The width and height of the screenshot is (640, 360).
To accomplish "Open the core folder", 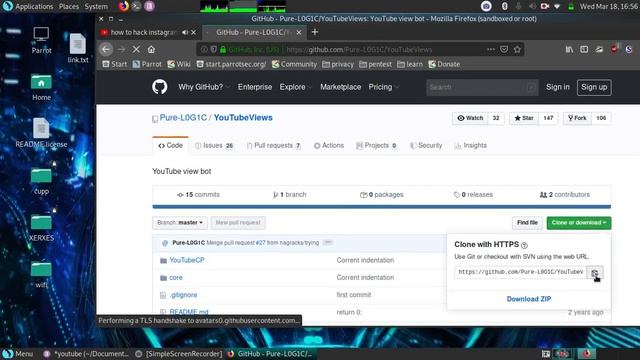I will (x=176, y=278).
